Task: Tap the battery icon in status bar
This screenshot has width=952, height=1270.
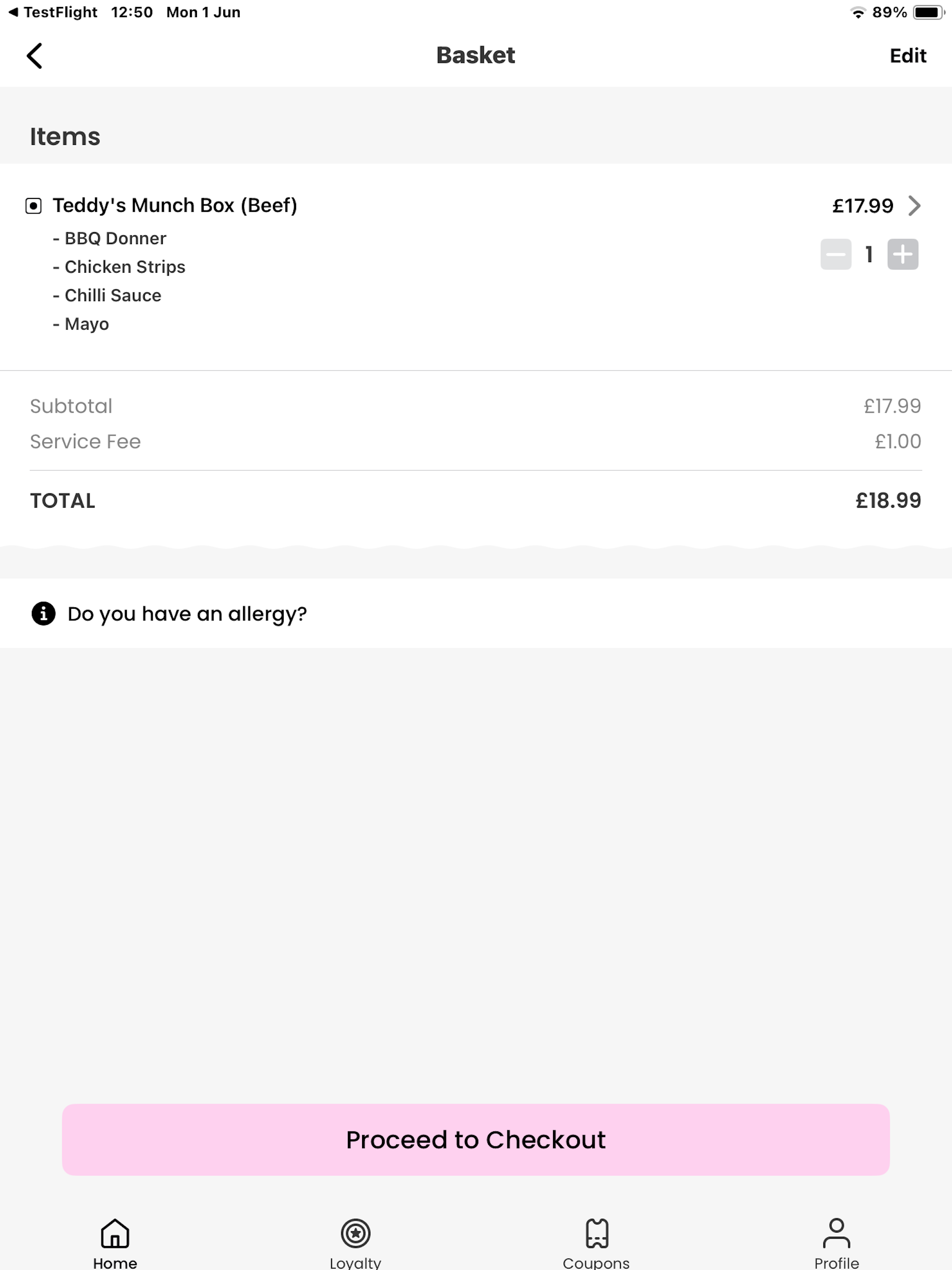Action: click(x=929, y=12)
